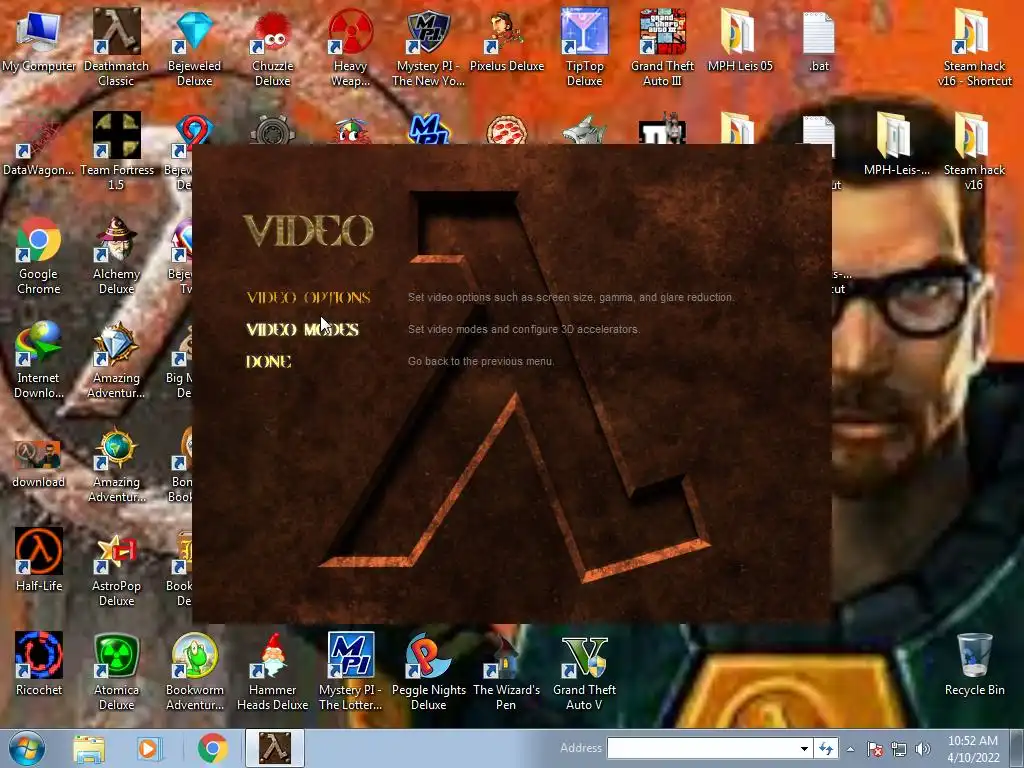Screen dimensions: 1024x768
Task: Launch The Wizard's Pen shortcut
Action: 506,671
